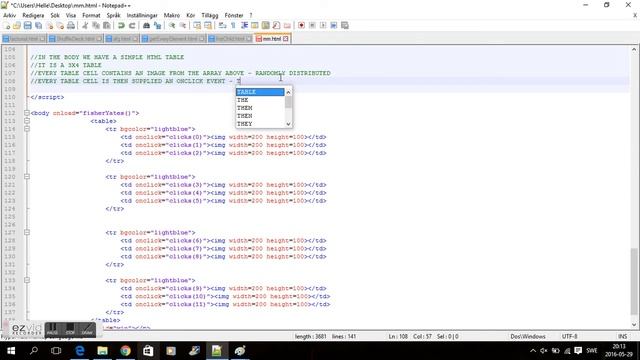640x360 pixels.
Task: Click the UTF-8 encoding status field
Action: pyautogui.click(x=569, y=336)
